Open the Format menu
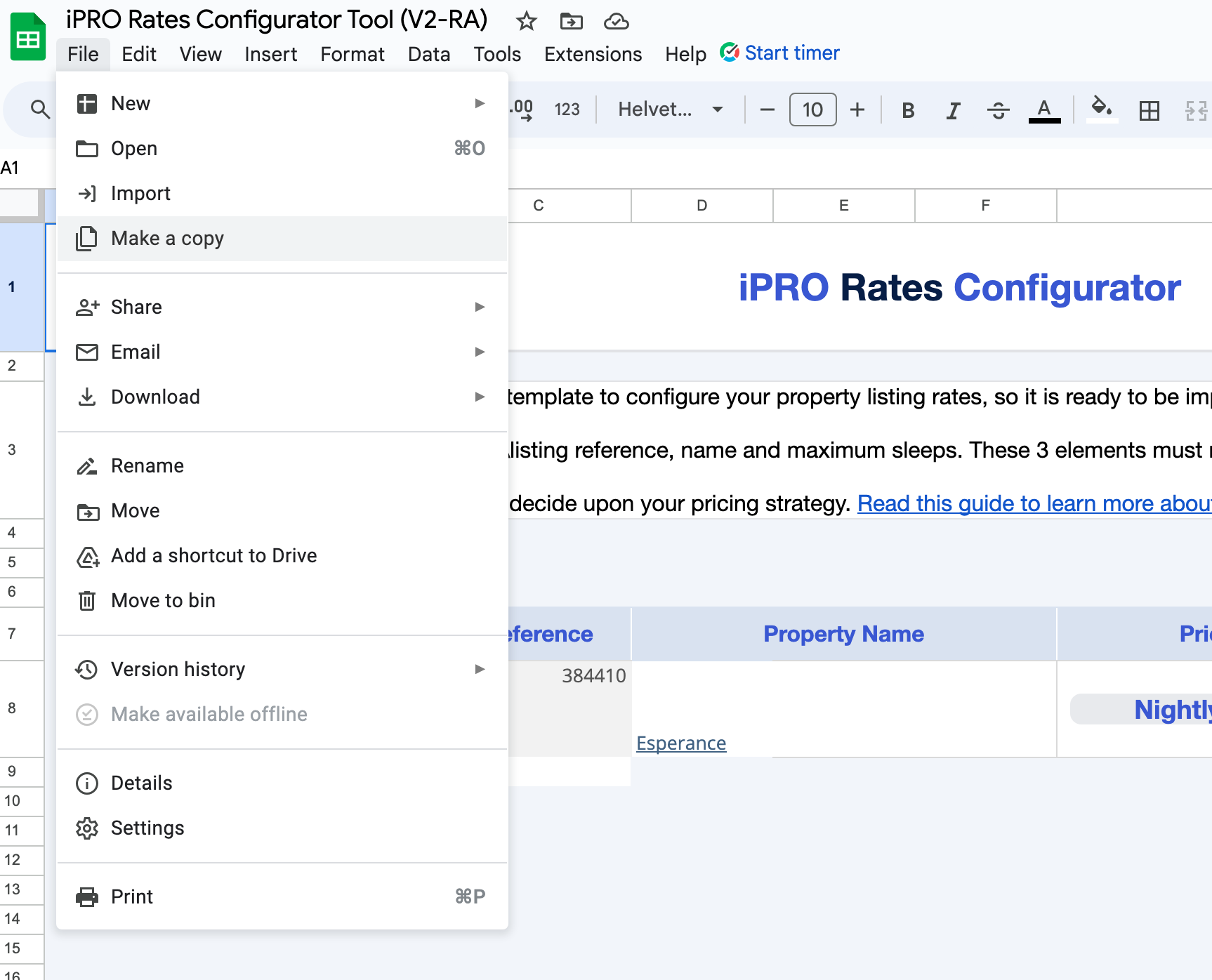This screenshot has height=980, width=1212. click(x=353, y=54)
